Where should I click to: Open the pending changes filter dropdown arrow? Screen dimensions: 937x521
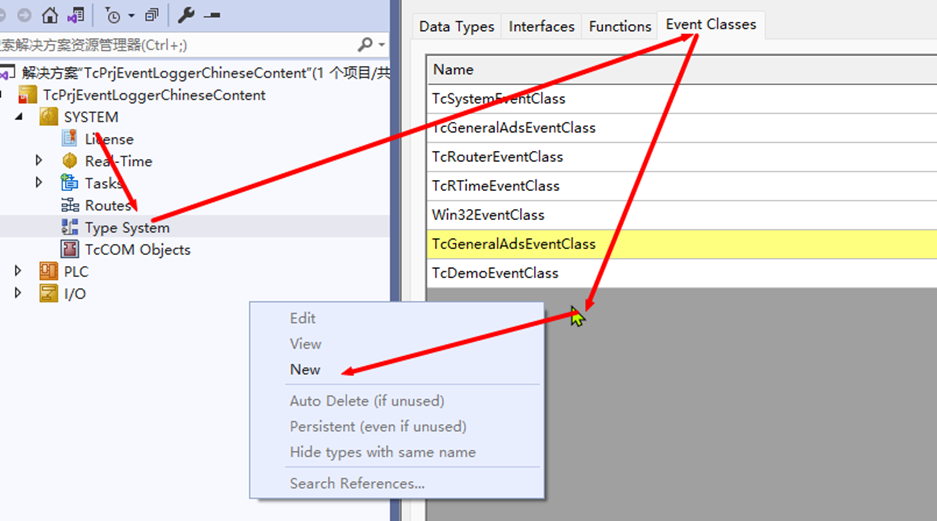point(131,16)
